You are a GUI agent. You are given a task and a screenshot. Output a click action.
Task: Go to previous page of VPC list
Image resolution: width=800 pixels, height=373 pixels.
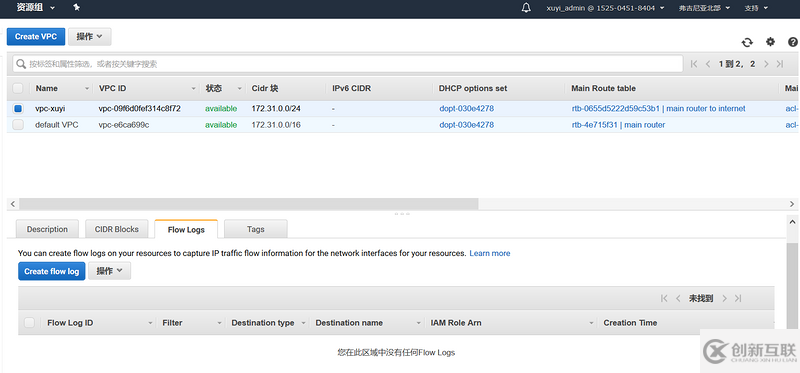(708, 64)
